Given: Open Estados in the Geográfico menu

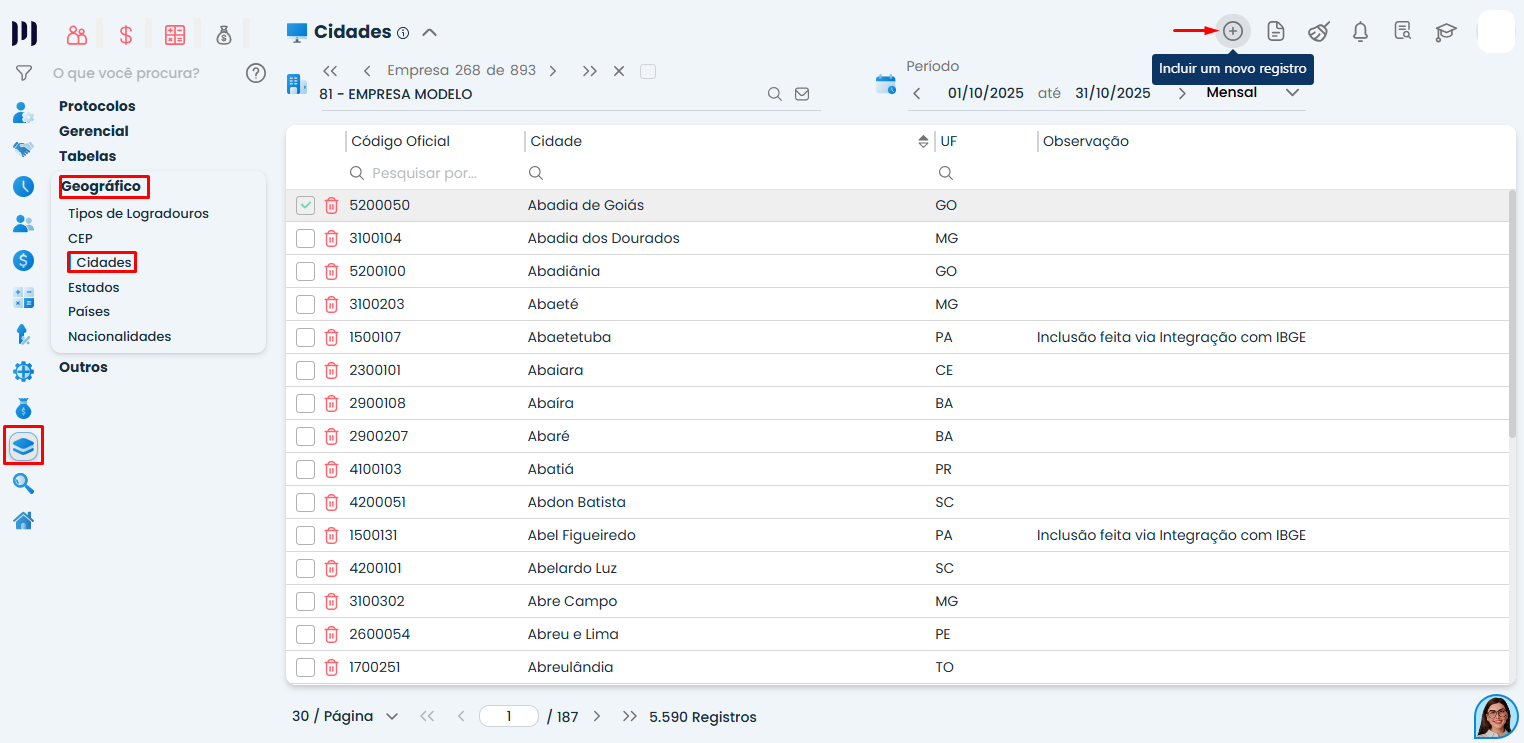Looking at the screenshot, I should pyautogui.click(x=94, y=287).
